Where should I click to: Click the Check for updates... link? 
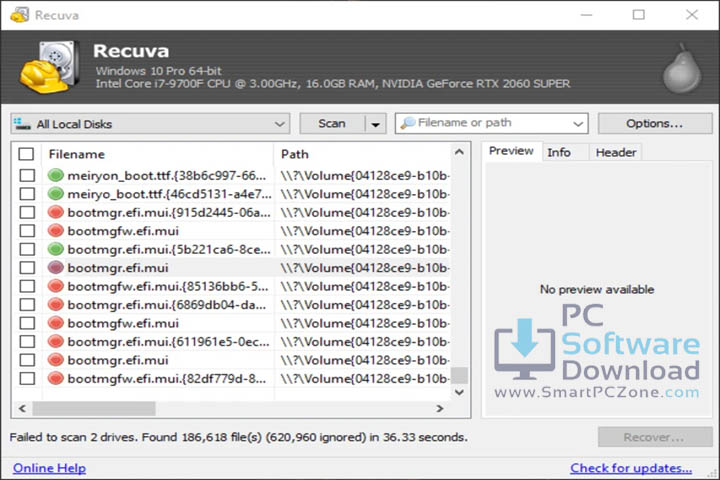coord(631,468)
